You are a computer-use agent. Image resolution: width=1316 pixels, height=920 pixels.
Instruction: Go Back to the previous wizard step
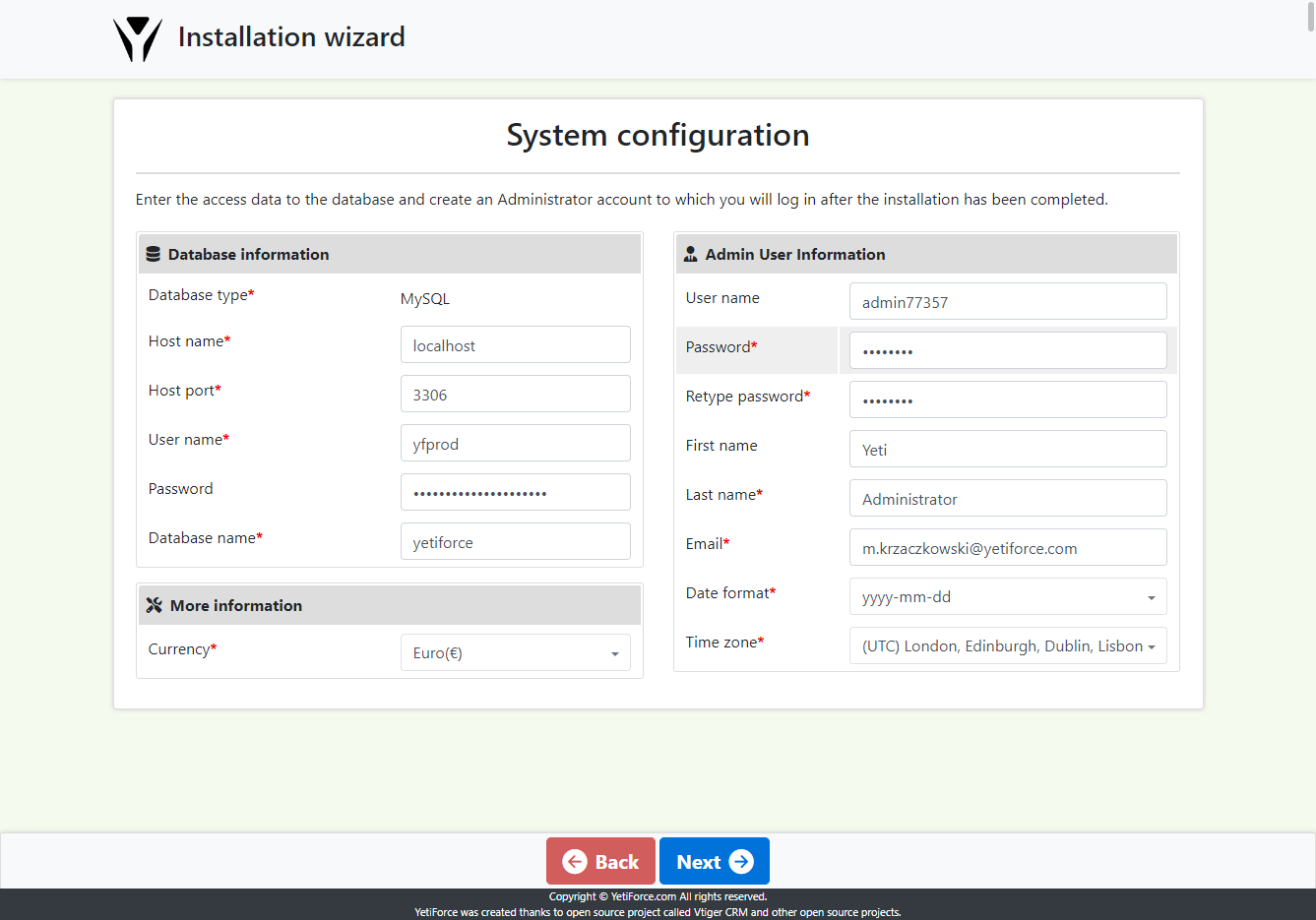pos(600,861)
